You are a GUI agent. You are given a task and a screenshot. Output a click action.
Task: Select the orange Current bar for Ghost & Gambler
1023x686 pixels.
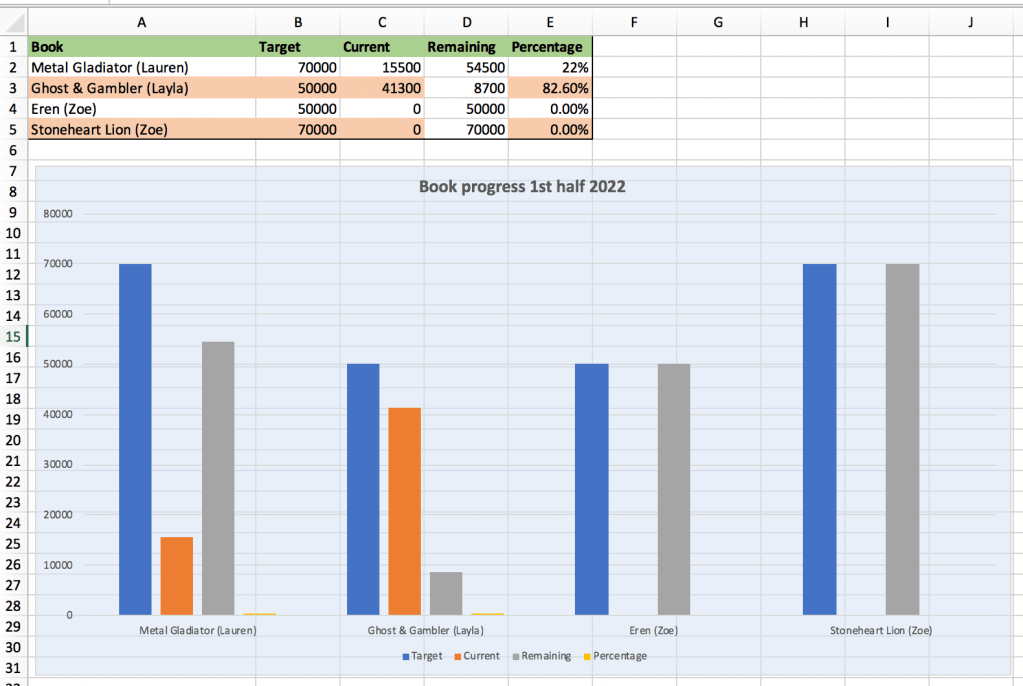coord(405,510)
